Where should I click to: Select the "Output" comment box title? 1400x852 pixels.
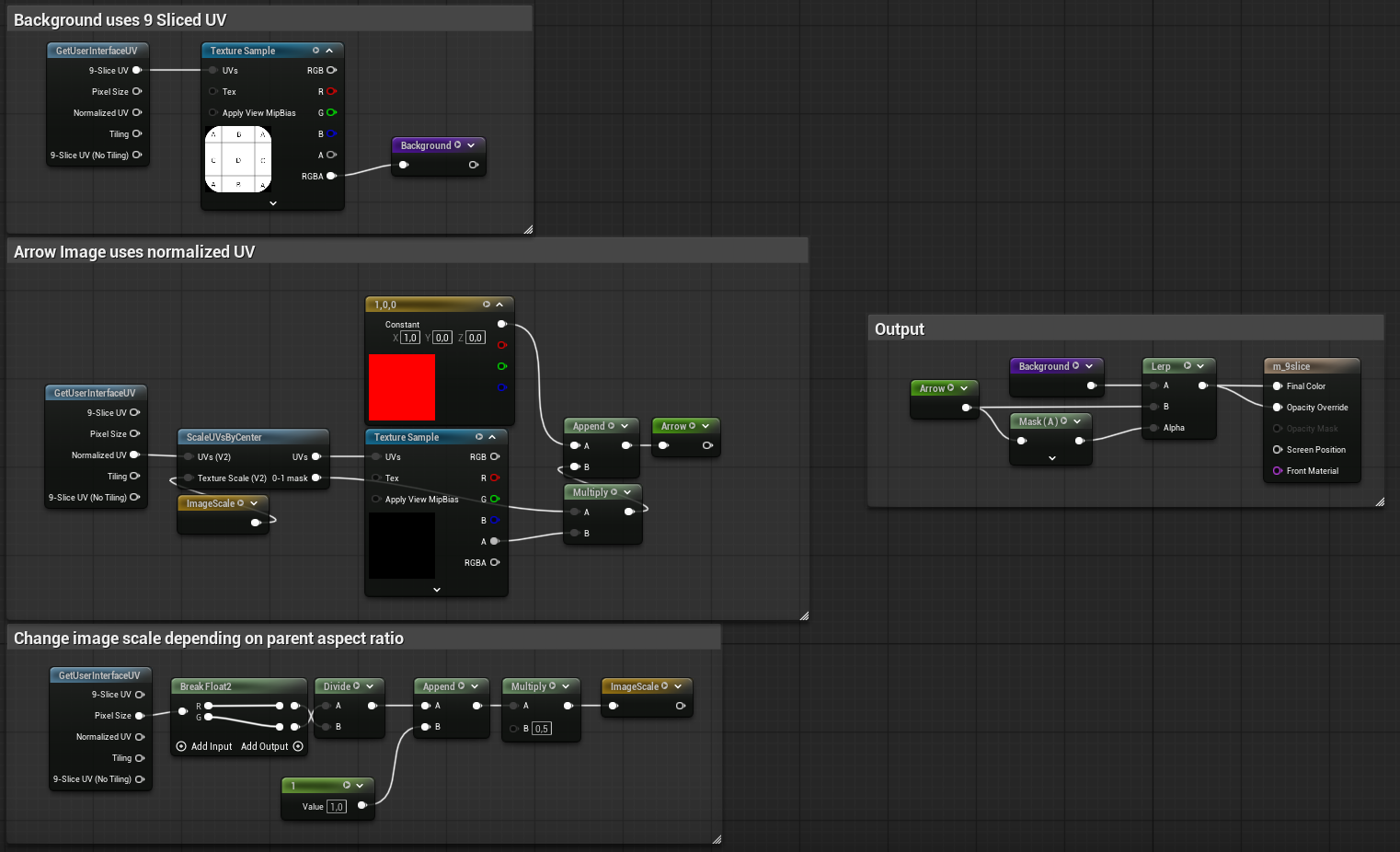point(900,329)
